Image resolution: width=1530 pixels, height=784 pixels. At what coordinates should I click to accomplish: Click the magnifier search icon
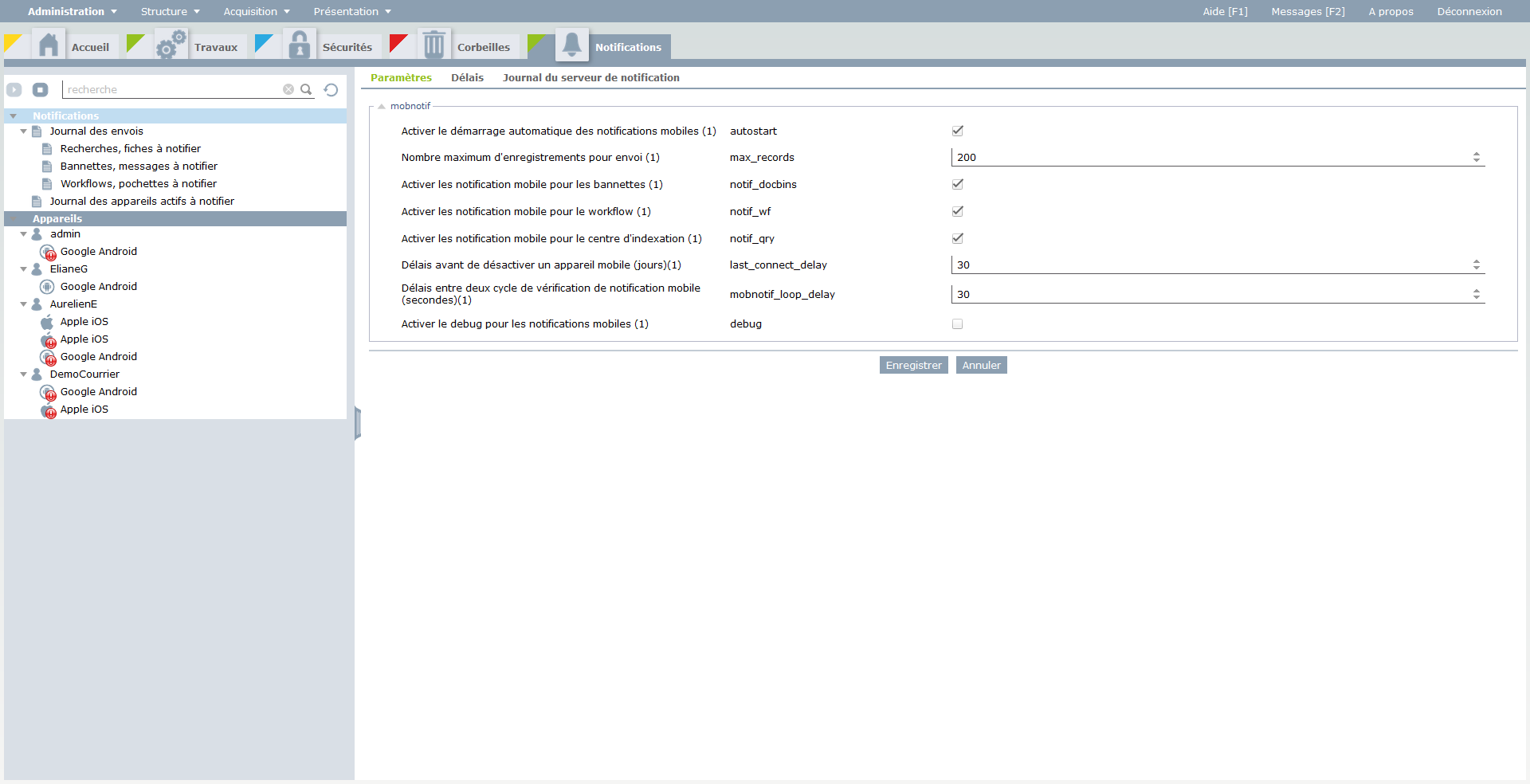point(306,90)
